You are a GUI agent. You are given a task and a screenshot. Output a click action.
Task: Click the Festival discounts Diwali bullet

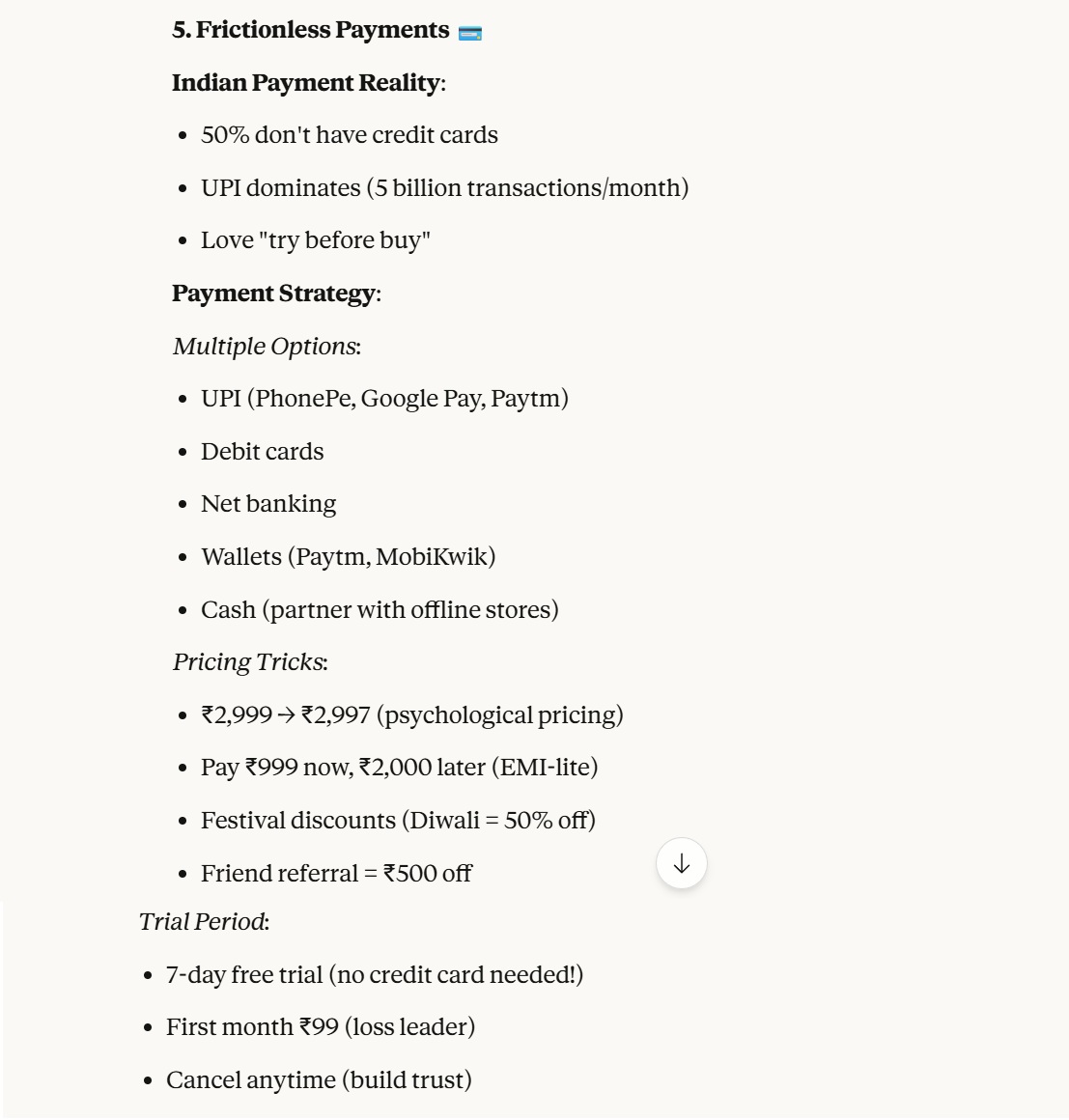coord(398,821)
